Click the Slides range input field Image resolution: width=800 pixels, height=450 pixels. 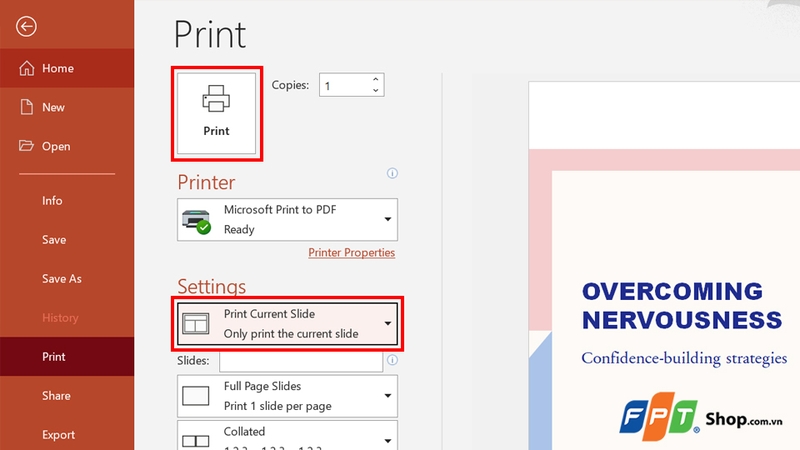click(301, 361)
